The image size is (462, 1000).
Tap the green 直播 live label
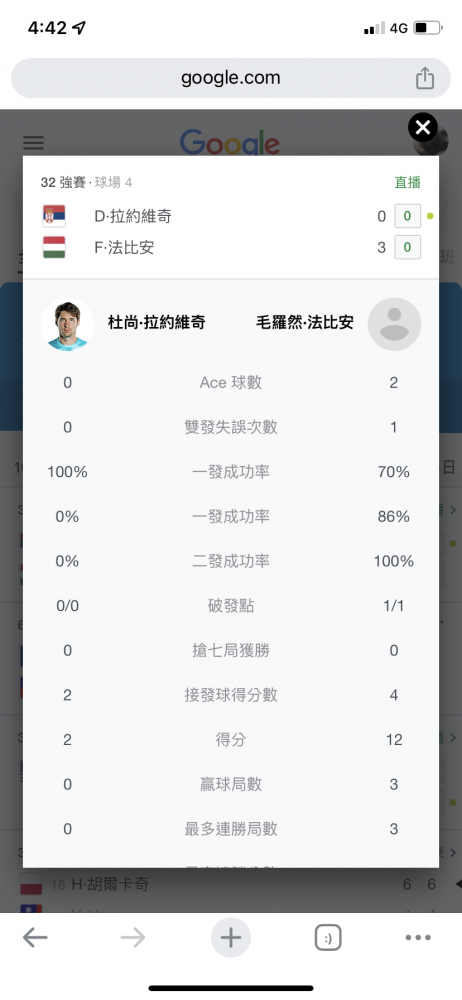coord(408,182)
